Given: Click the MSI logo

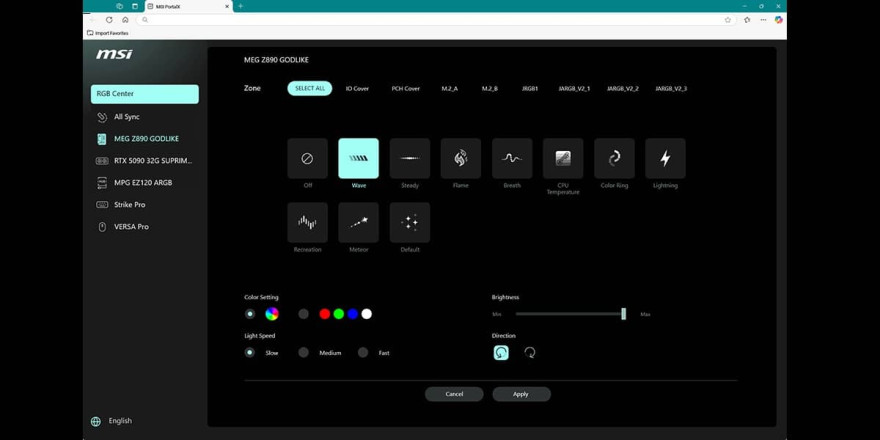Looking at the screenshot, I should click(114, 54).
